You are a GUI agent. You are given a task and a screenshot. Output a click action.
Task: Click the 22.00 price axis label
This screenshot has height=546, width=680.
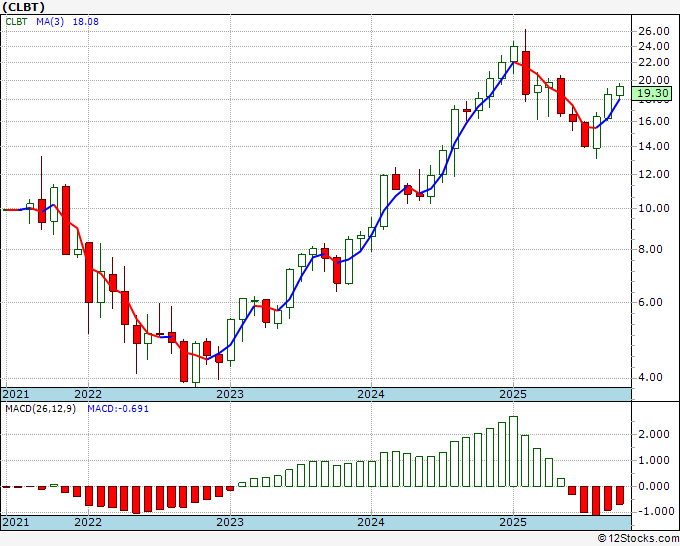pyautogui.click(x=654, y=62)
